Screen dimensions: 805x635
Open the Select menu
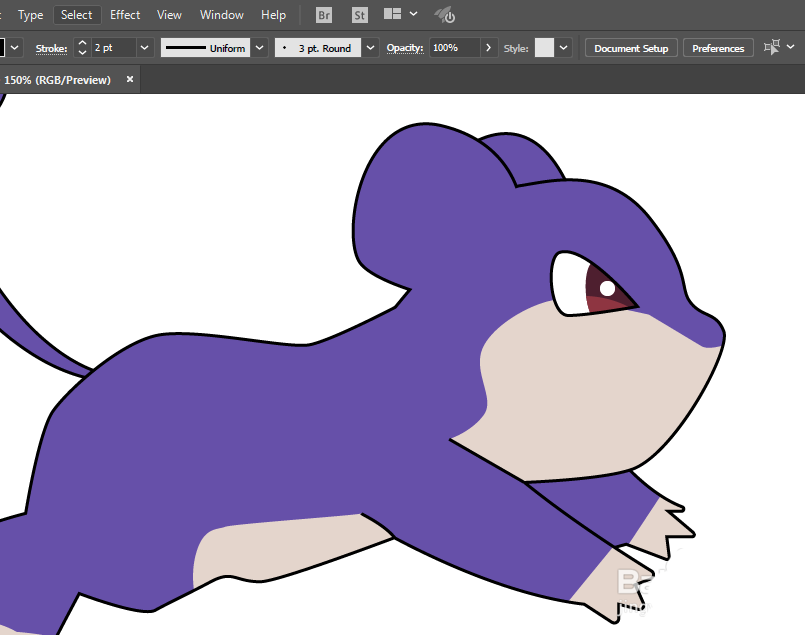coord(76,15)
